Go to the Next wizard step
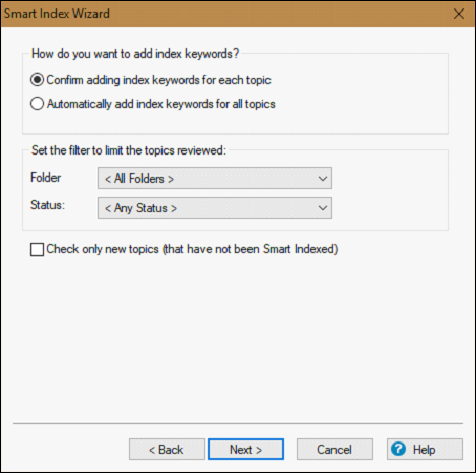This screenshot has height=473, width=476. [x=246, y=449]
